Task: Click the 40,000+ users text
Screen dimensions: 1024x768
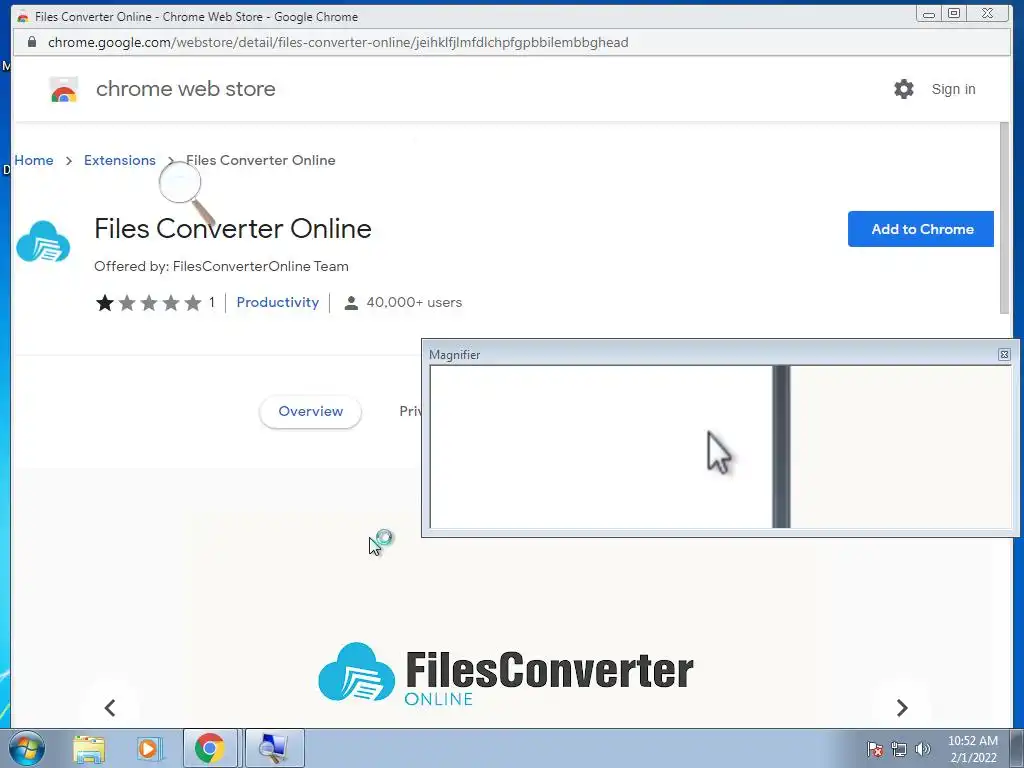Action: (414, 302)
